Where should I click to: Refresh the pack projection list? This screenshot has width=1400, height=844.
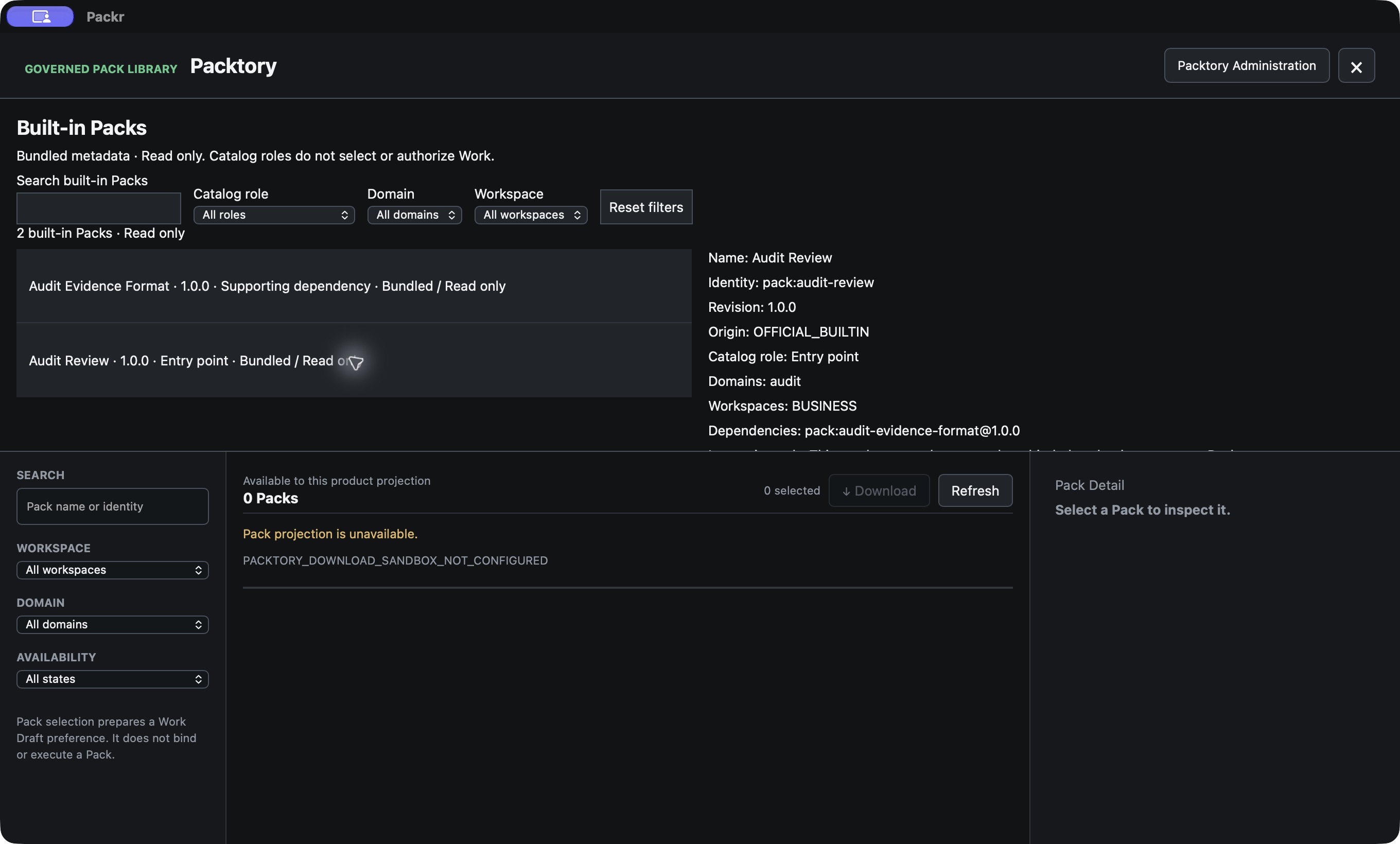975,491
